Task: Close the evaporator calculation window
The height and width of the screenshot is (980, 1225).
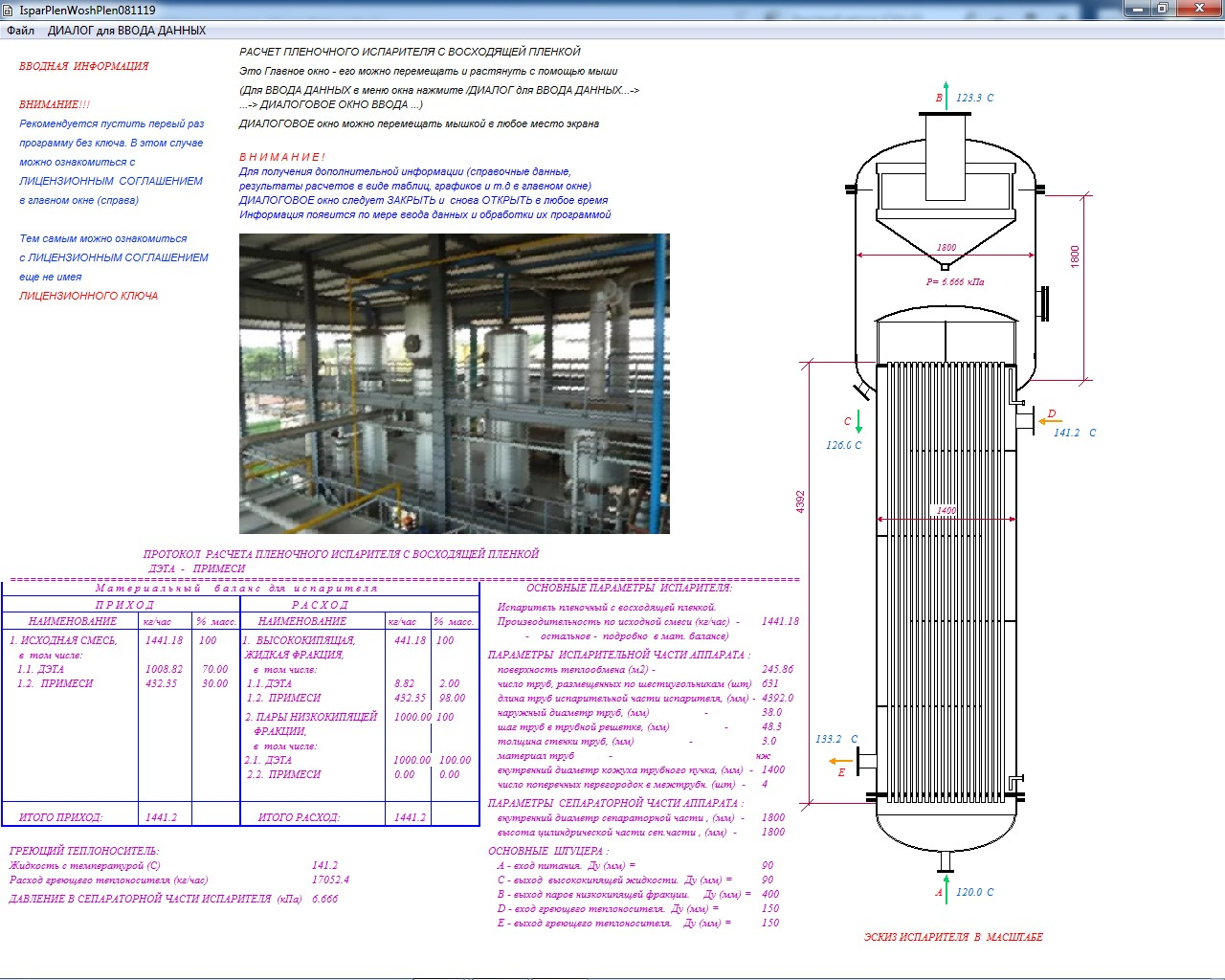Action: point(1198,9)
